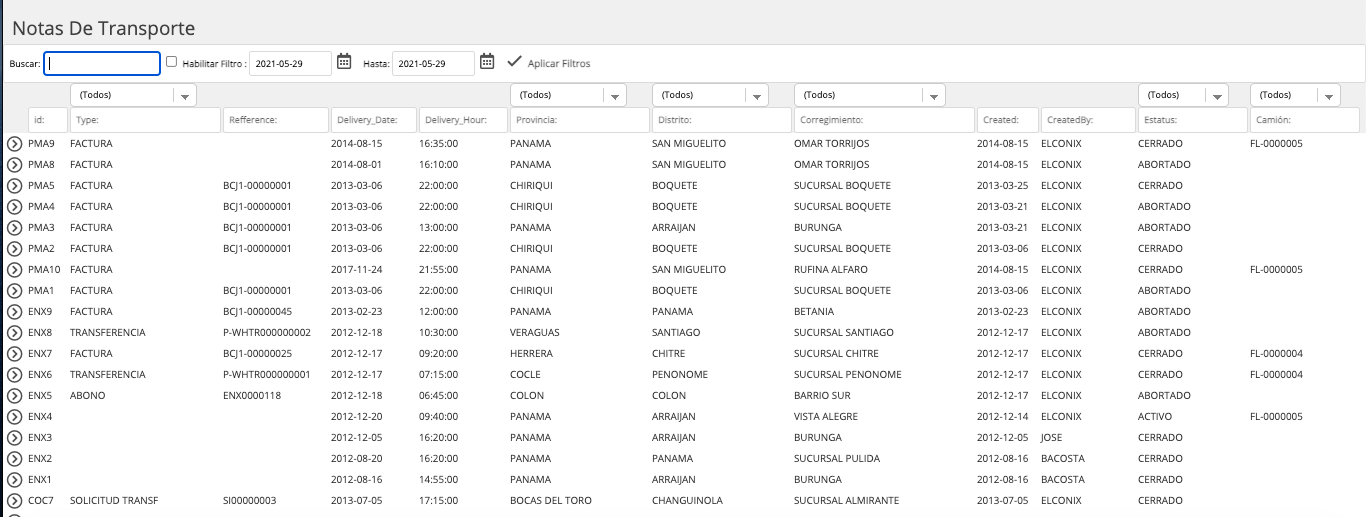
Task: Click the Corregimiento: filter box
Action: (884, 120)
